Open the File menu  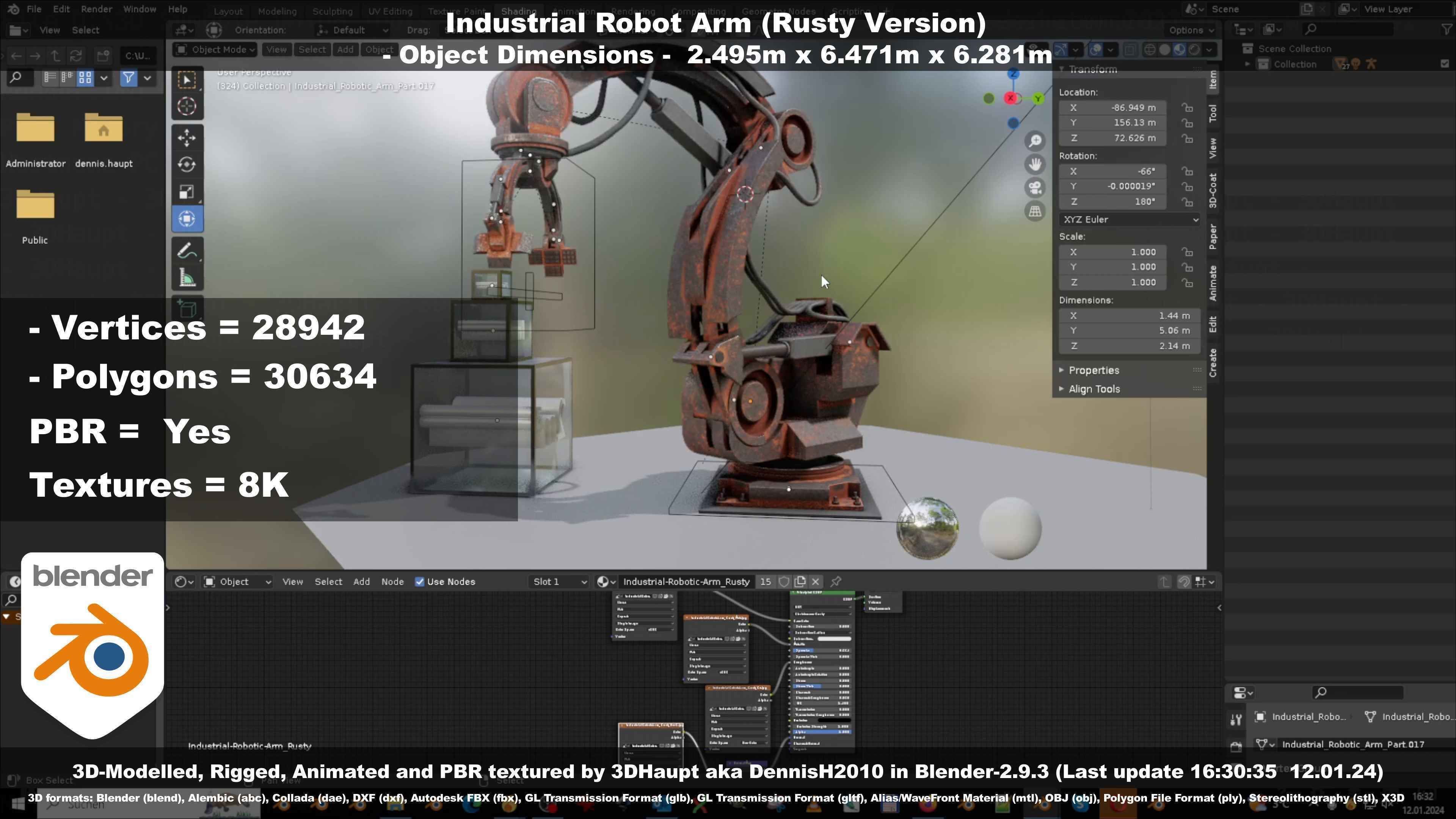(34, 9)
